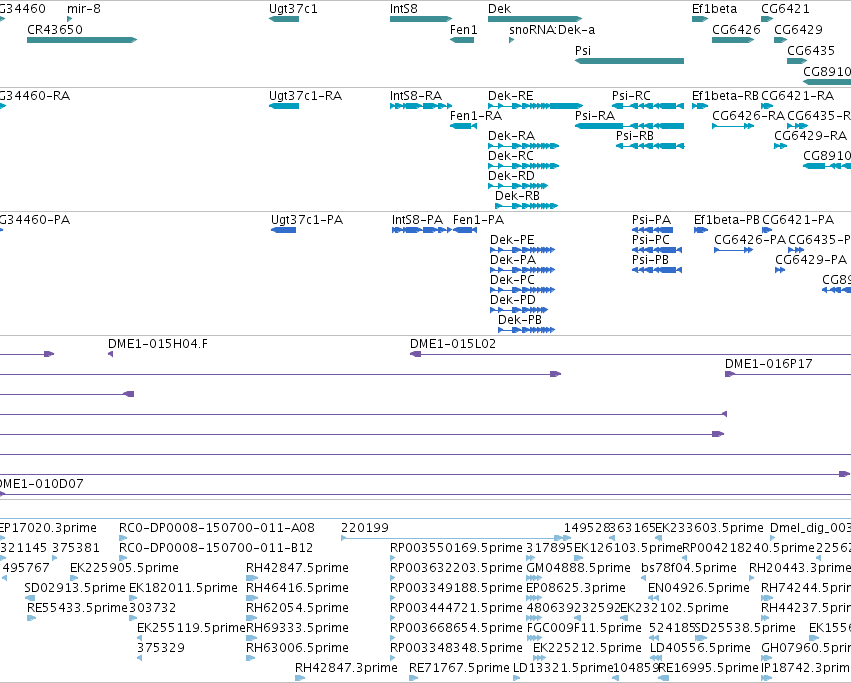Select the RE71767.5prime EST label
Image resolution: width=851 pixels, height=683 pixels.
click(x=459, y=668)
